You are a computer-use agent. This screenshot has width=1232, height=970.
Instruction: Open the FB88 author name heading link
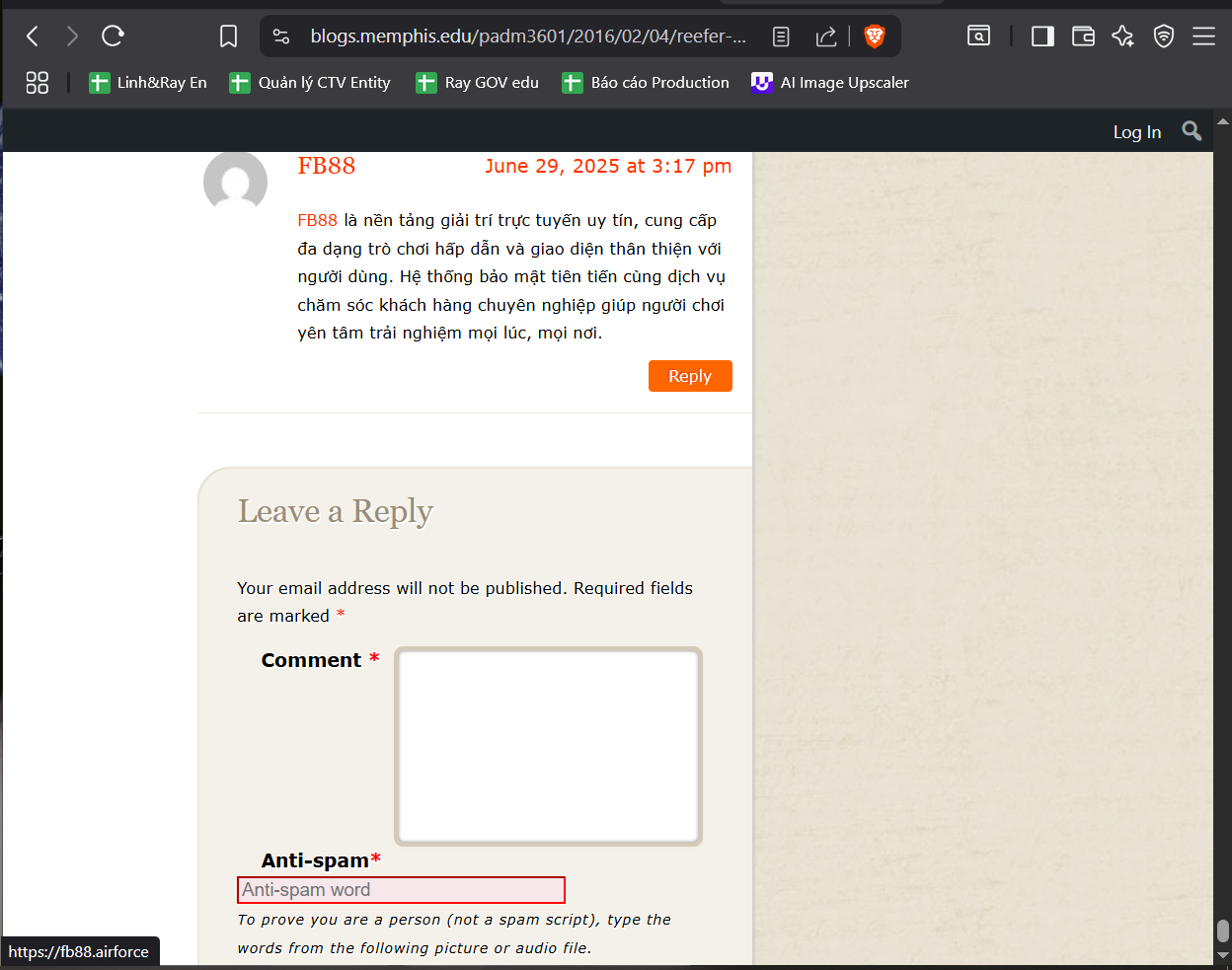click(x=327, y=166)
